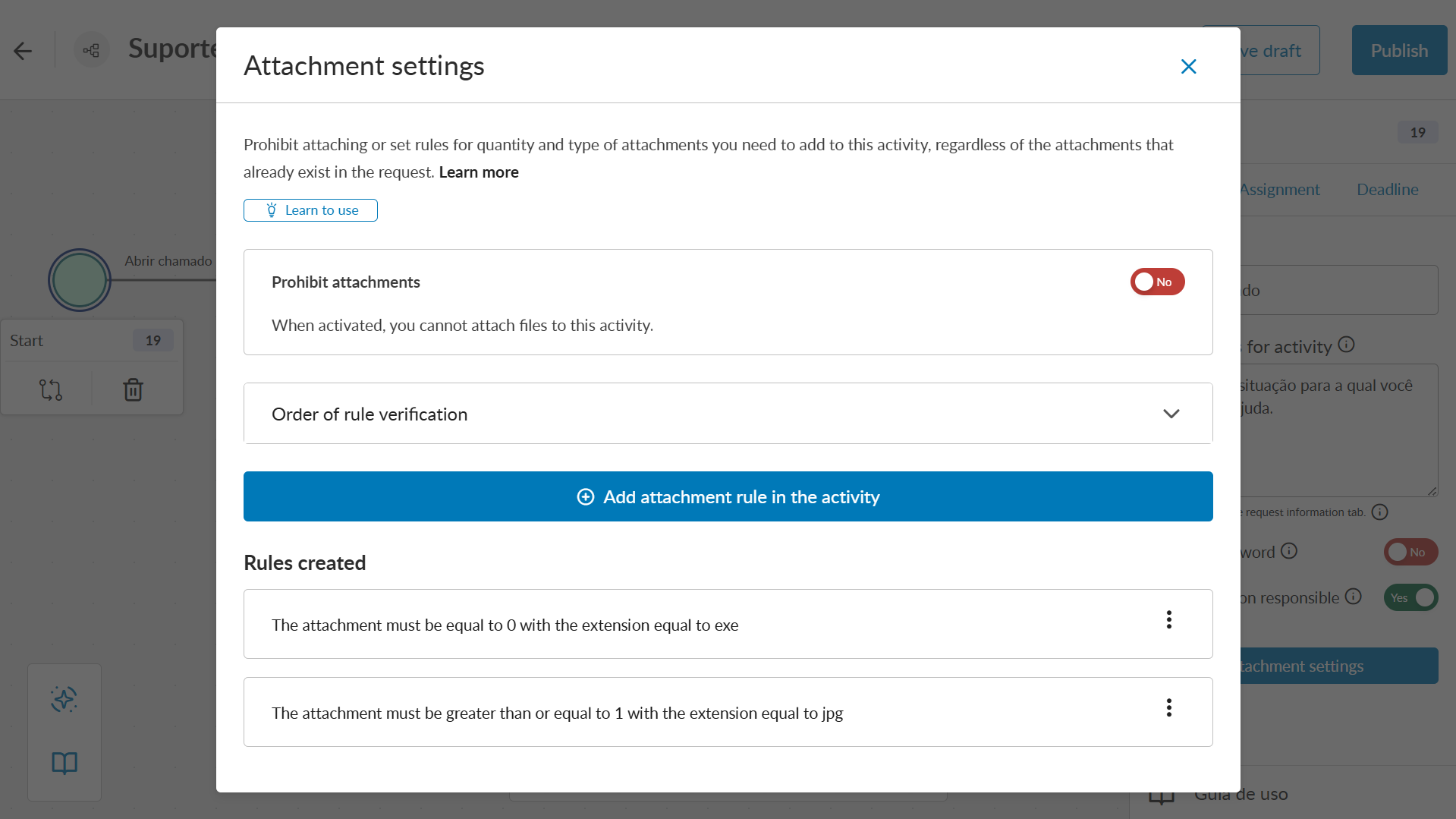Click the workflow diagram icon near title
Screen dimensions: 1456x819
[x=91, y=51]
